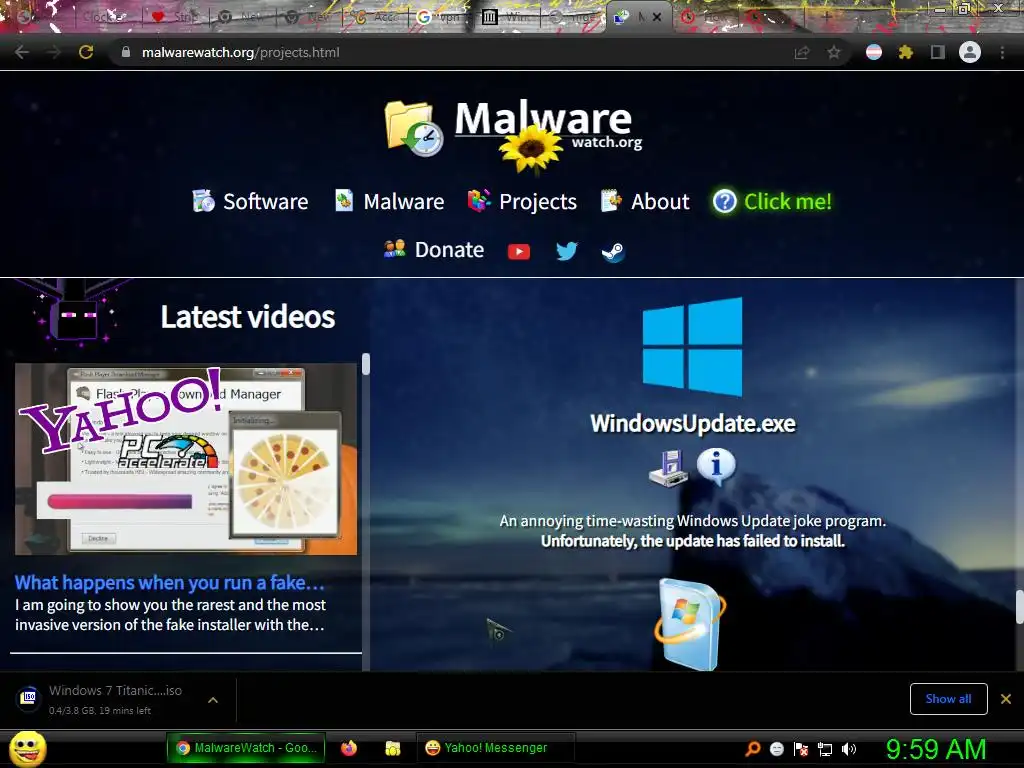Click the Windows Update shield box icon
The image size is (1024, 768).
pyautogui.click(x=690, y=625)
